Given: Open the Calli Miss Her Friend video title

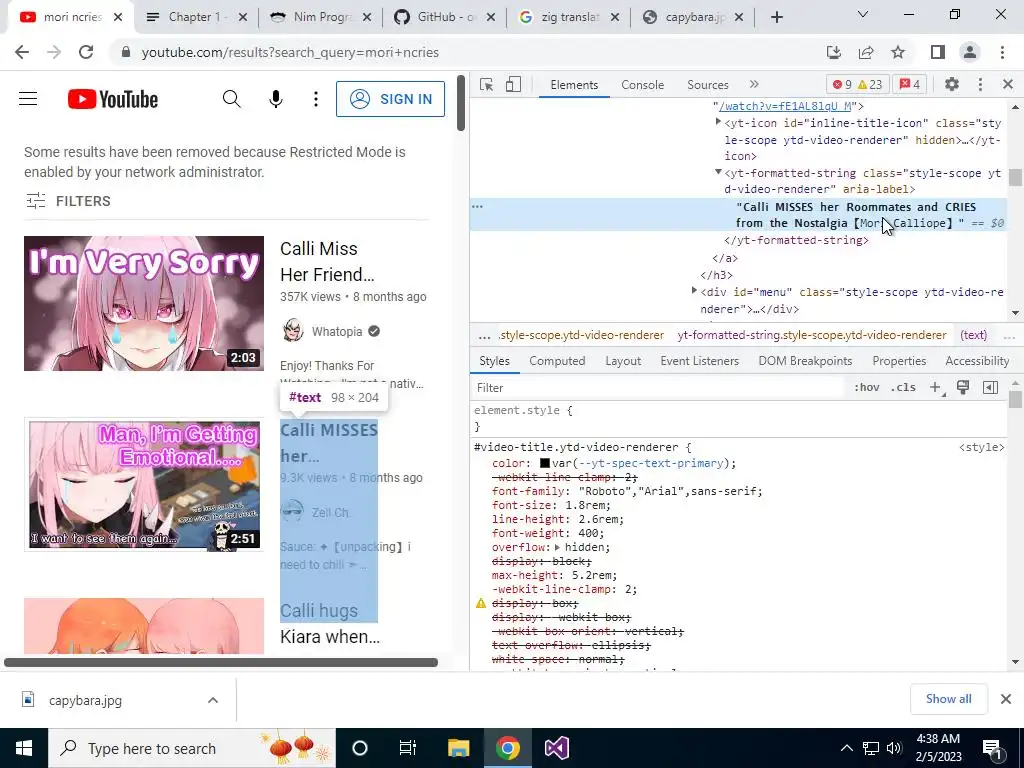Looking at the screenshot, I should tap(327, 261).
